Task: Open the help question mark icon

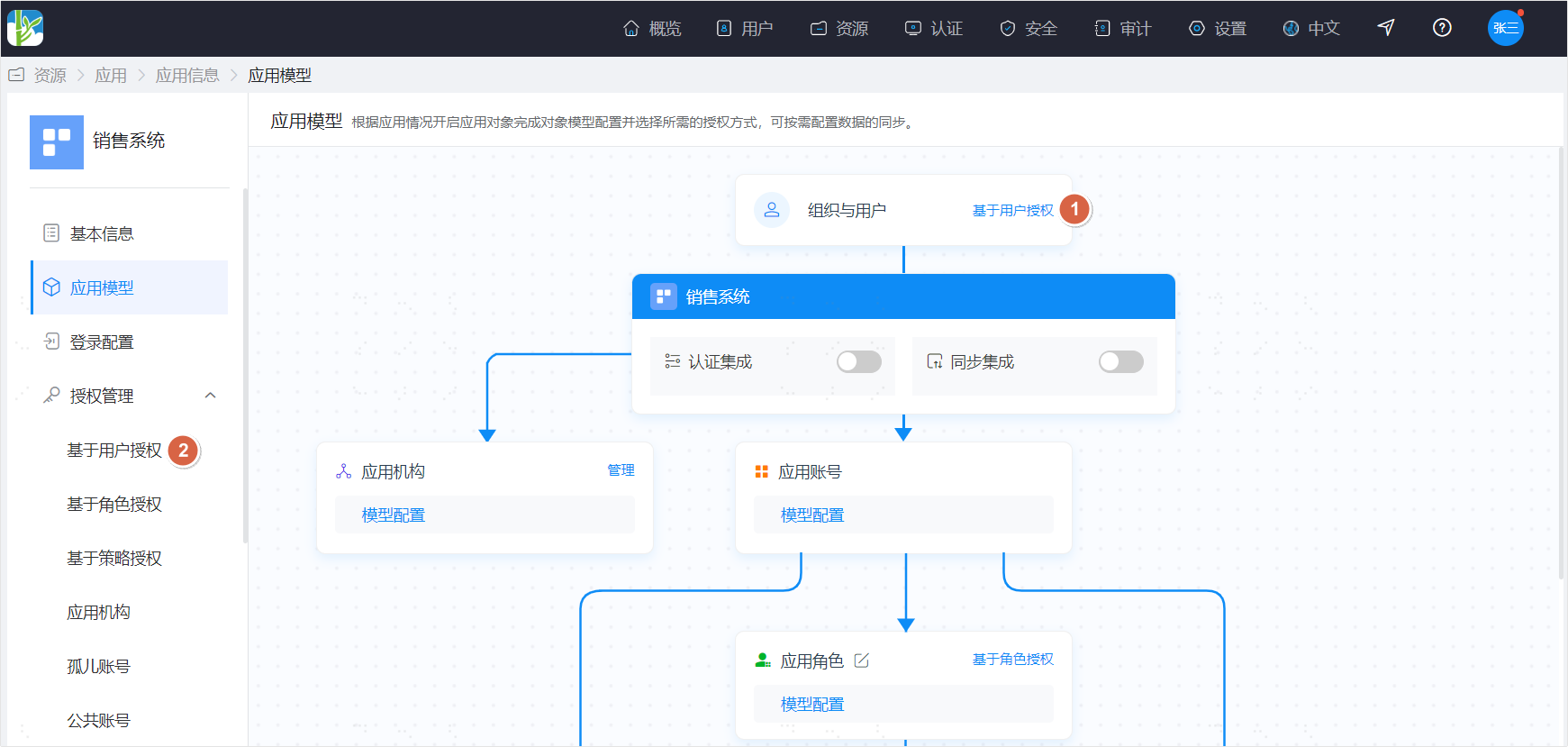Action: click(1442, 28)
